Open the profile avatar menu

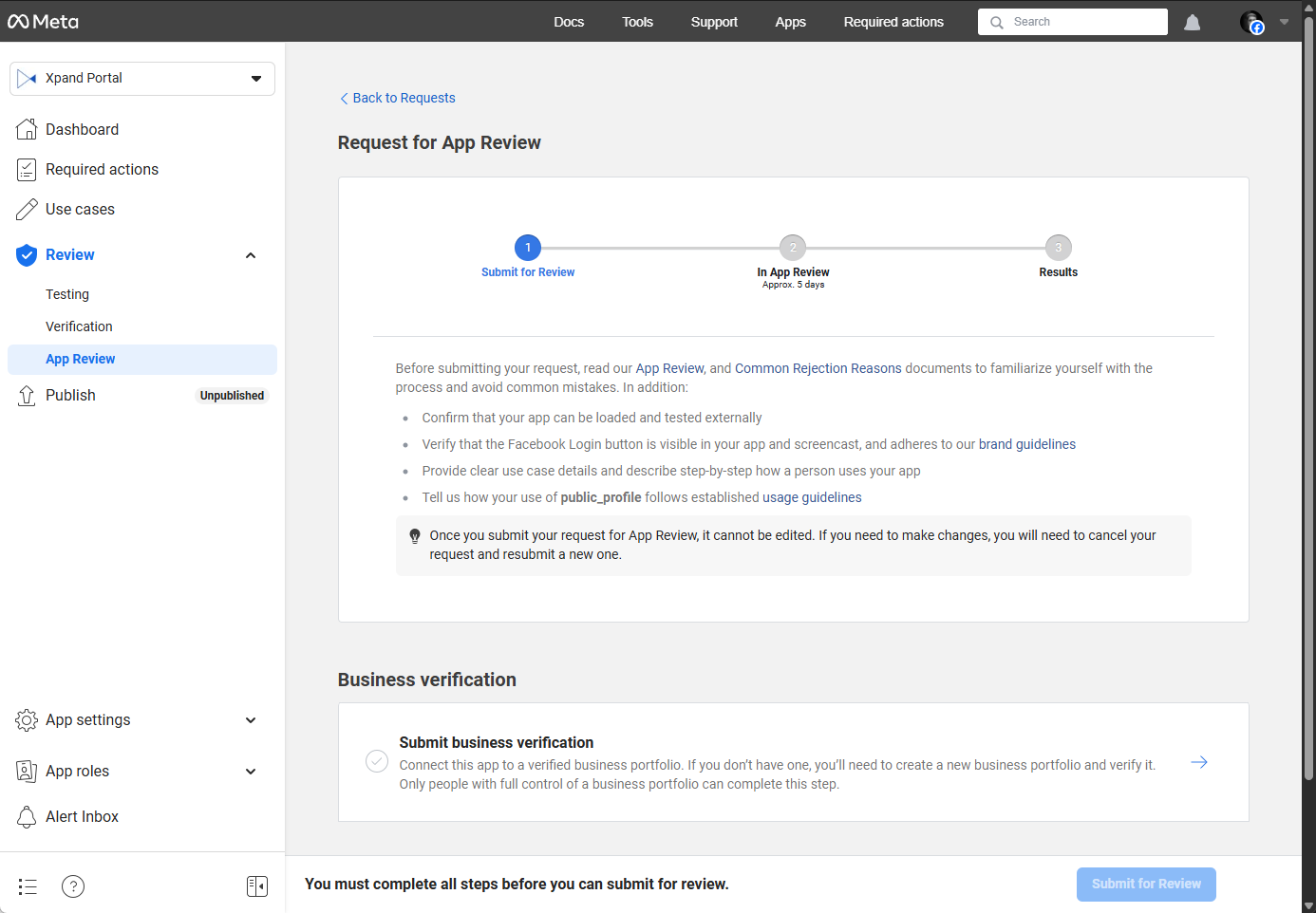tap(1252, 22)
